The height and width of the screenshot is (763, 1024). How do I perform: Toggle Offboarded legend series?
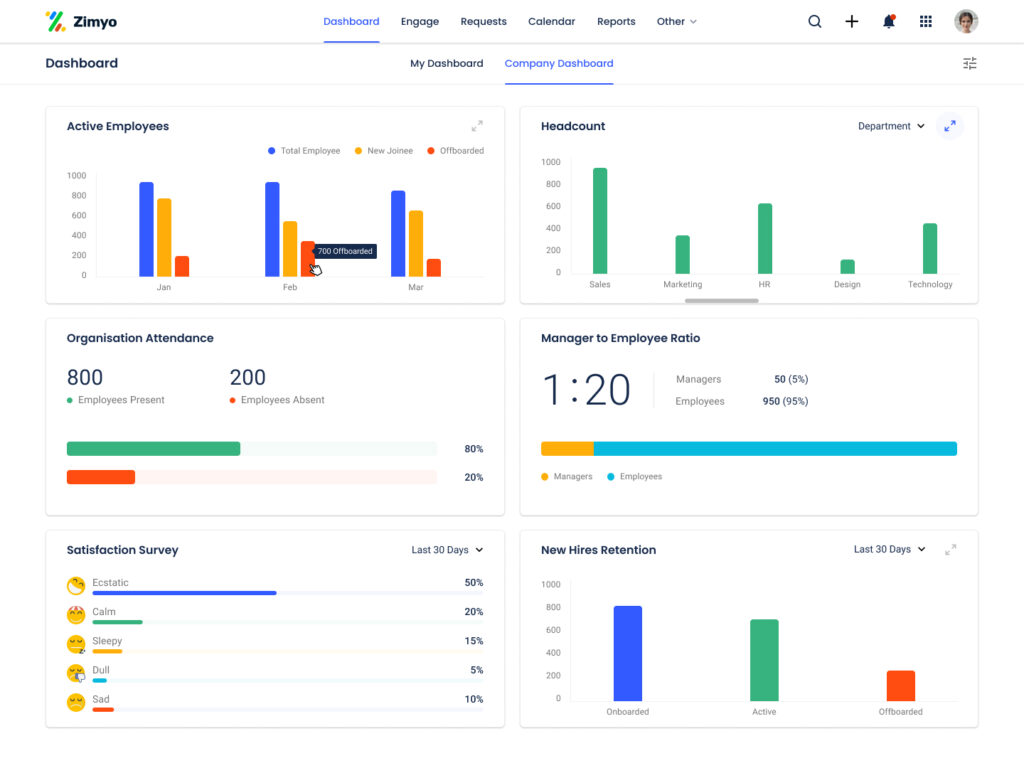[x=455, y=151]
